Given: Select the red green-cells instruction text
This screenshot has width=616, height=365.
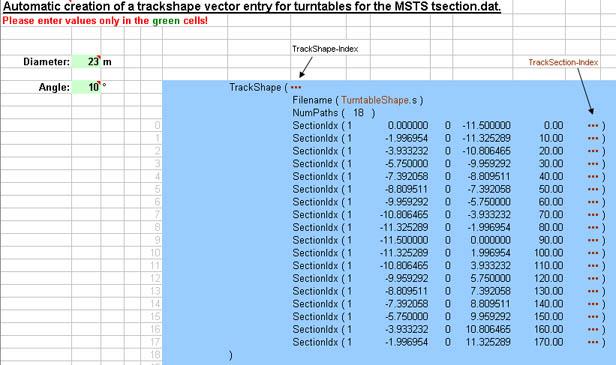Looking at the screenshot, I should (105, 21).
